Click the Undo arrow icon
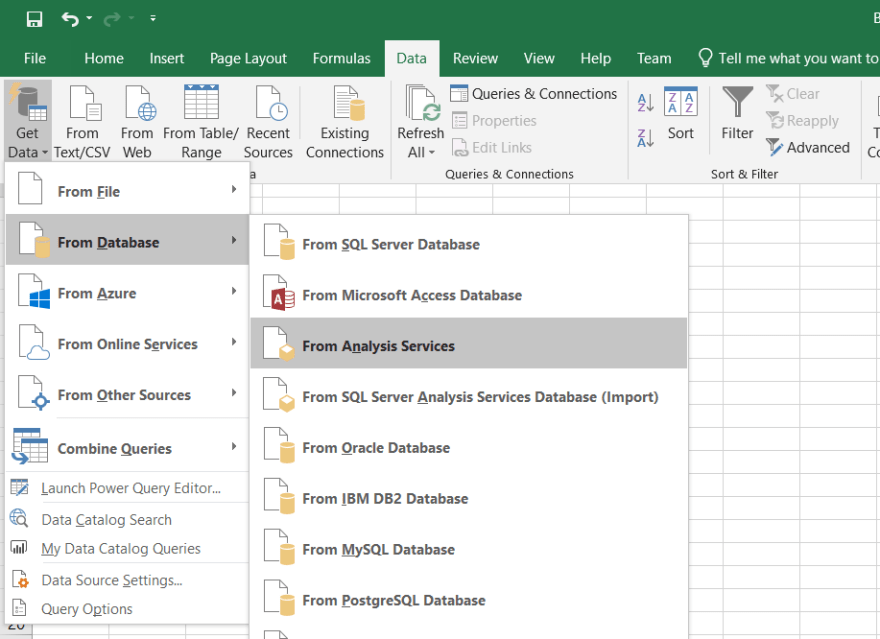Viewport: 880px width, 639px height. pos(70,19)
